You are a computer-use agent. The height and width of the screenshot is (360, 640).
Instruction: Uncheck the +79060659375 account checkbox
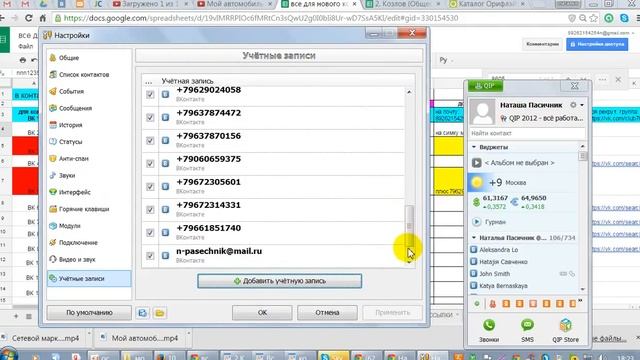(150, 164)
